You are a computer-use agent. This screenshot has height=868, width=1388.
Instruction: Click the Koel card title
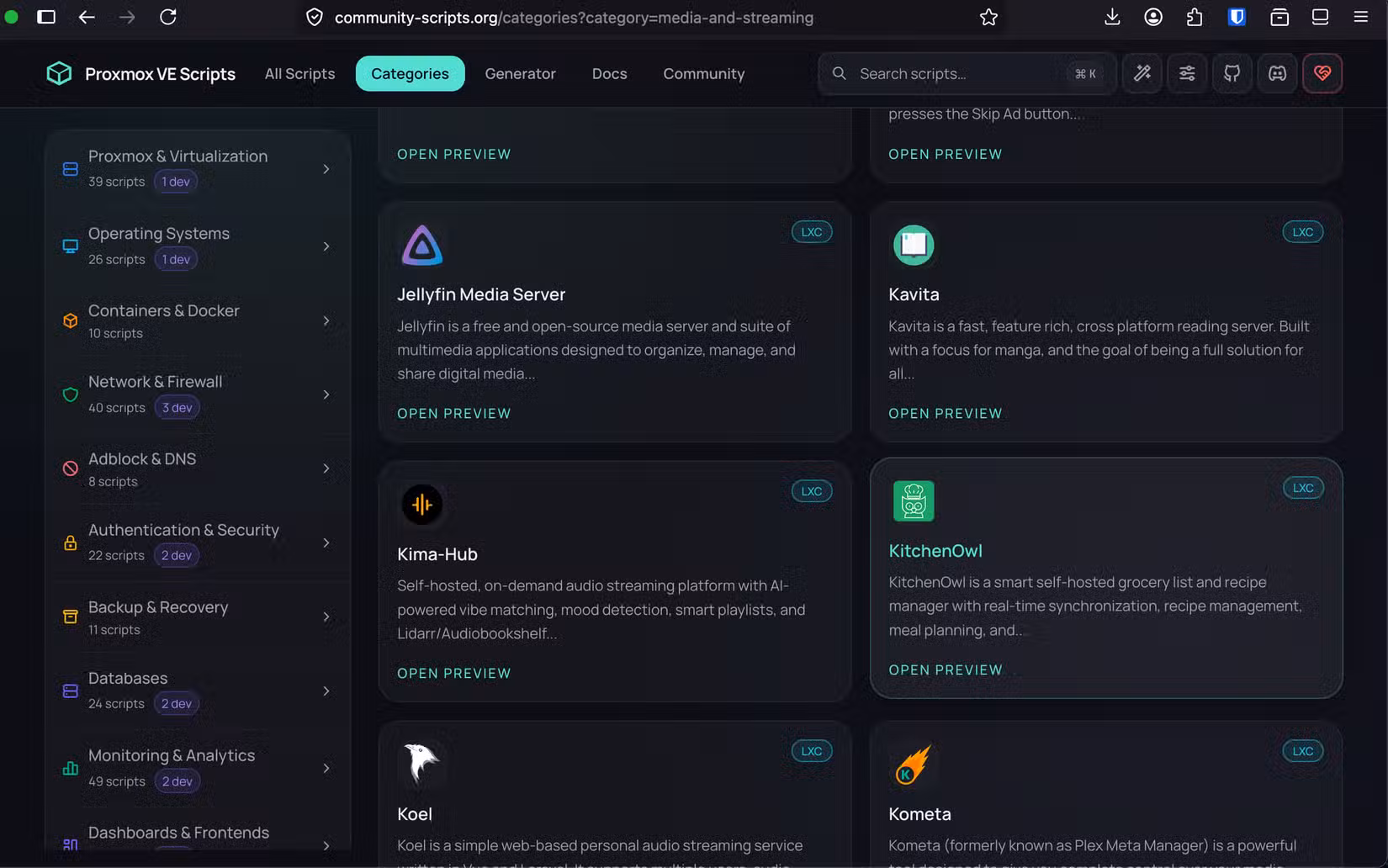click(x=415, y=814)
